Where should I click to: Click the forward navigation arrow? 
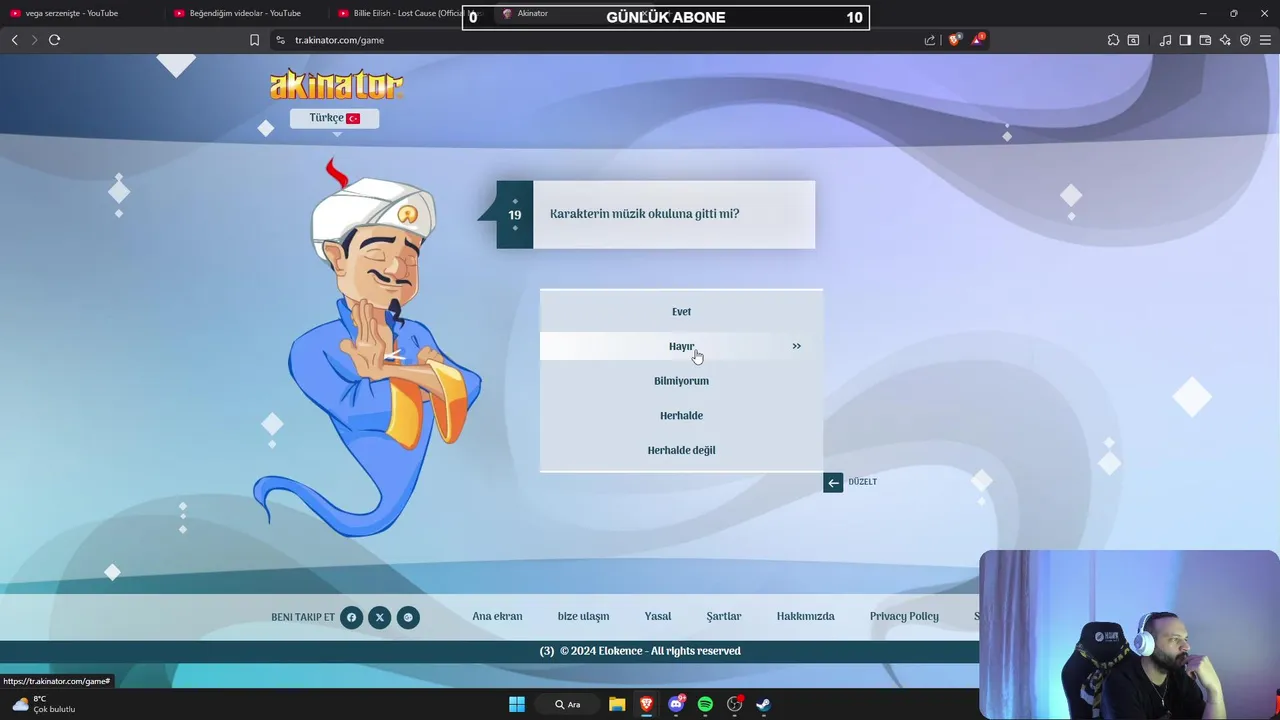tap(34, 40)
